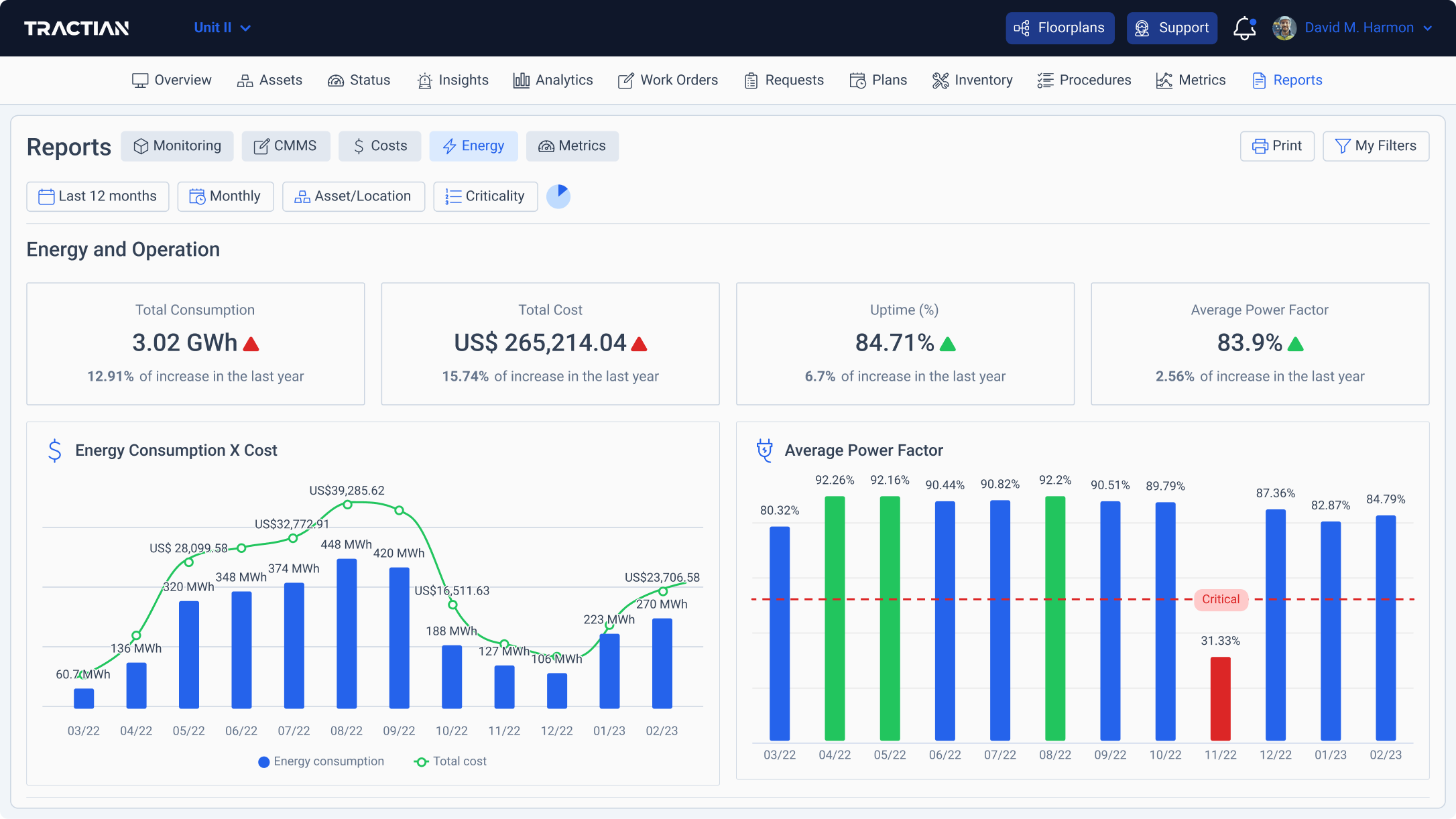The width and height of the screenshot is (1456, 819).
Task: Open the Unit II selector dropdown
Action: (x=222, y=27)
